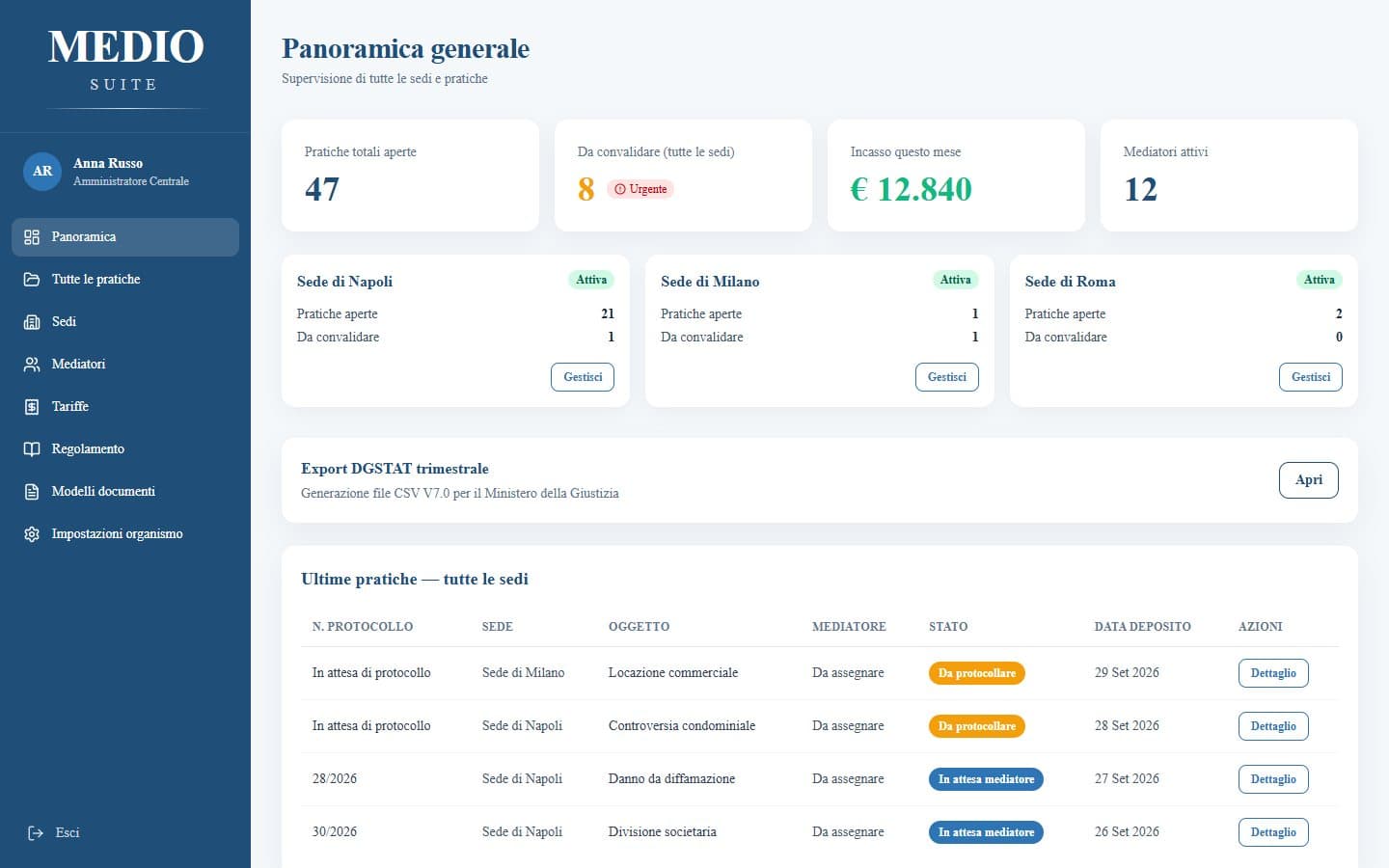
Task: Click the STATO column header
Action: [948, 627]
